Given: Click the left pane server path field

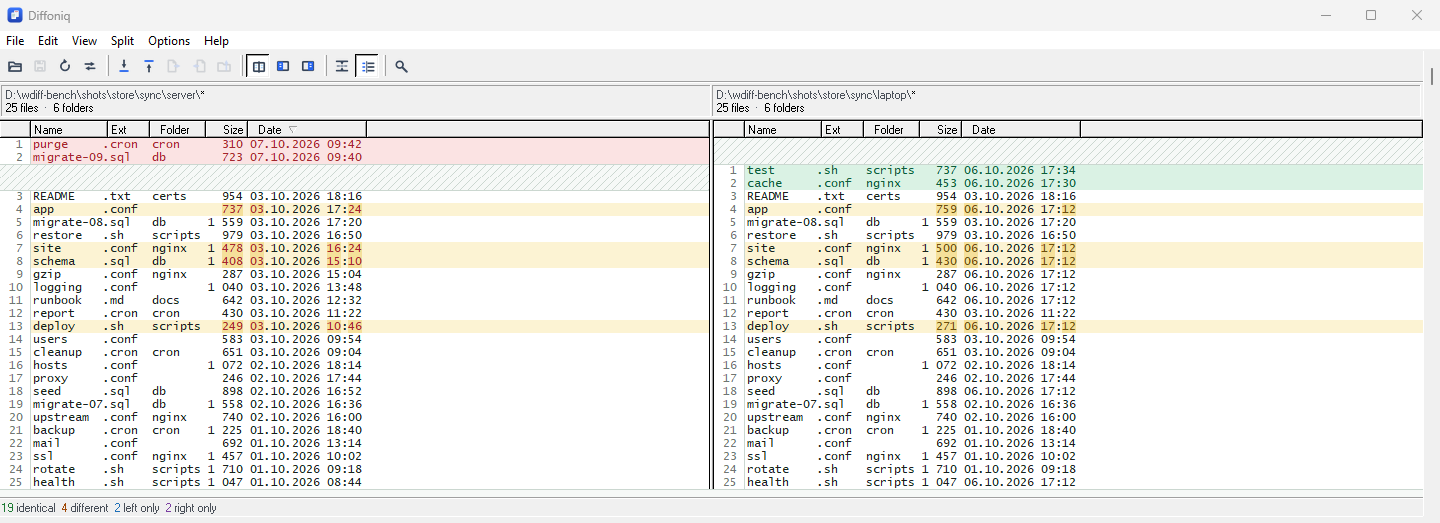Looking at the screenshot, I should coord(354,101).
